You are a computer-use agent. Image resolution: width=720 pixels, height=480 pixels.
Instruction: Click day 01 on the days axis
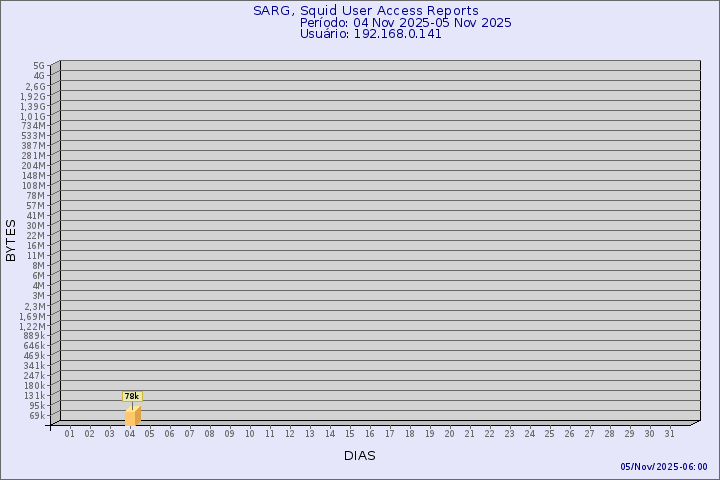click(69, 433)
